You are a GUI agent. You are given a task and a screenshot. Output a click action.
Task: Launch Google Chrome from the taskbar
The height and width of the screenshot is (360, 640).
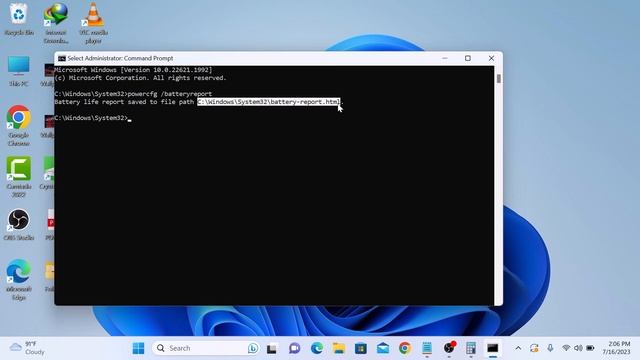(405, 348)
